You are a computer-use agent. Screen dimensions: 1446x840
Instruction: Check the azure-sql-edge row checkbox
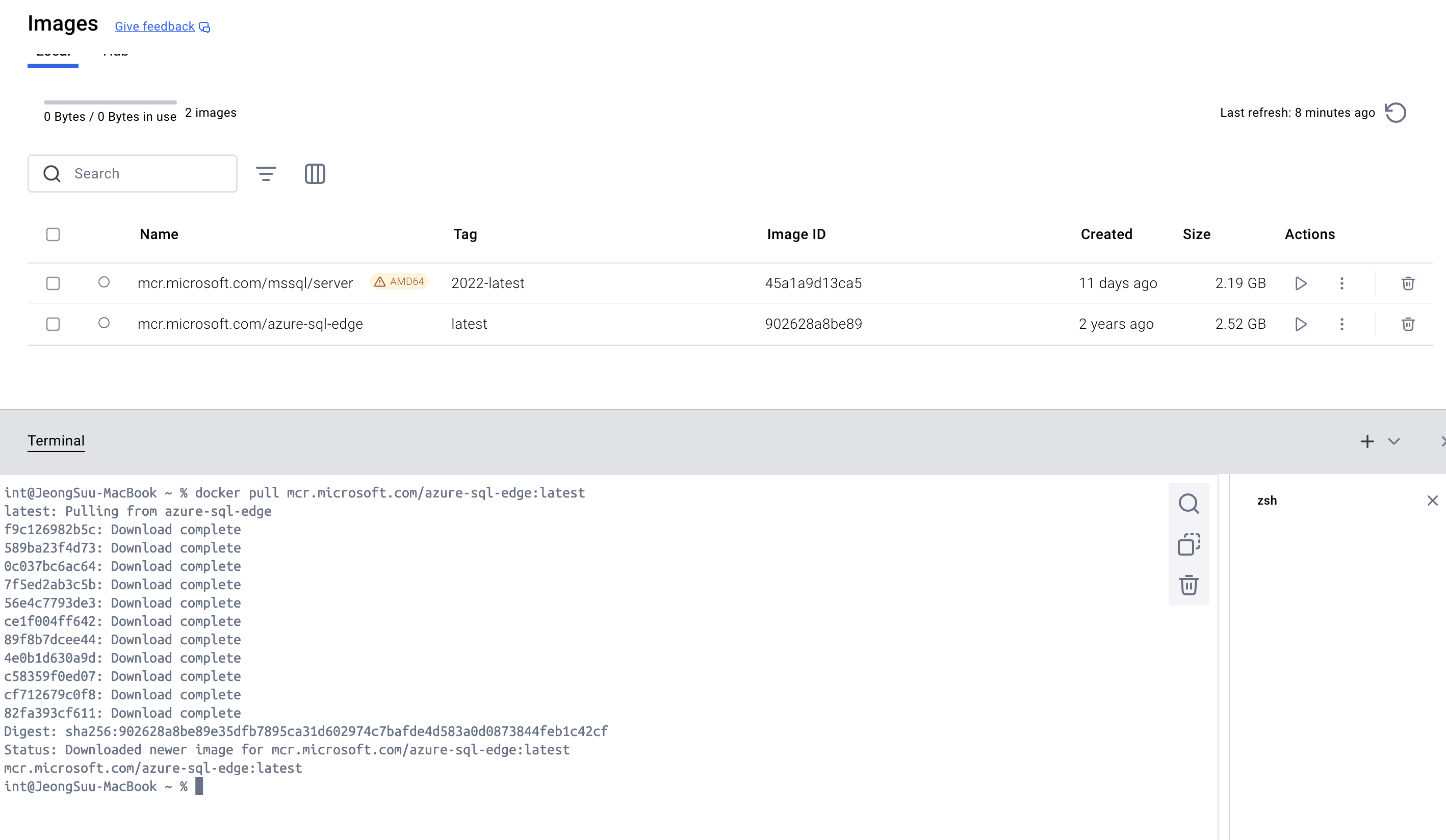click(53, 324)
